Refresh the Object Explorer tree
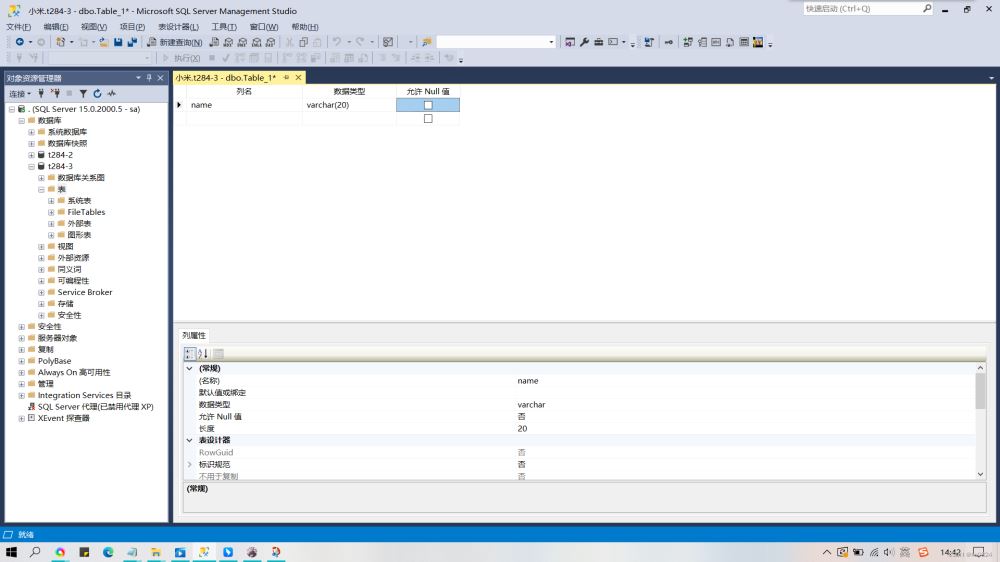Screen dimensions: 1000x562 [97, 93]
